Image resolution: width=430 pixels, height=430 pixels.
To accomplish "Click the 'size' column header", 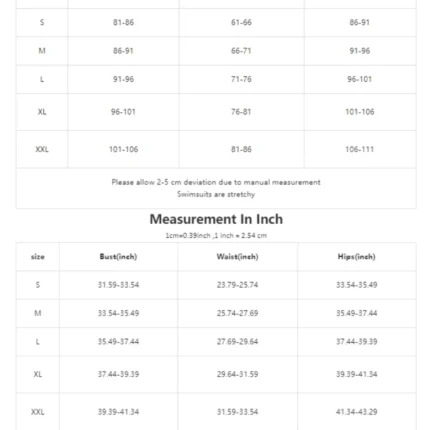I will (x=38, y=257).
